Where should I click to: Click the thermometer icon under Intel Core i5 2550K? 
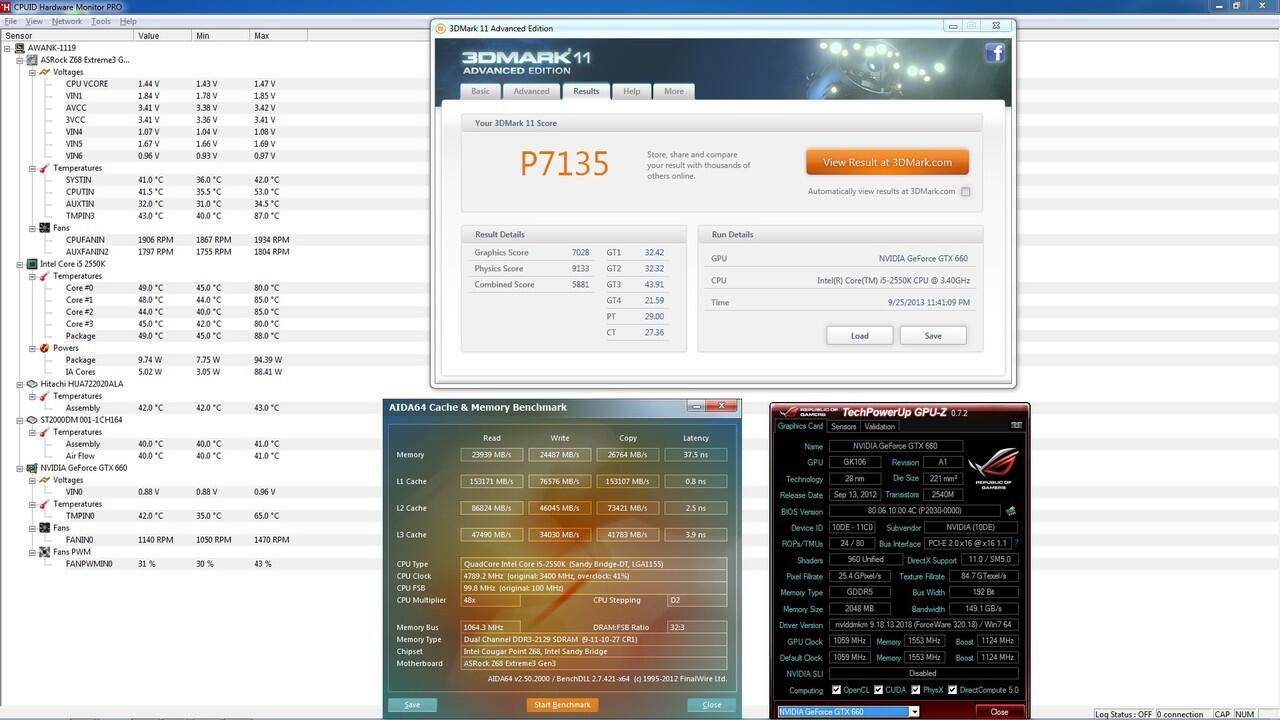44,276
